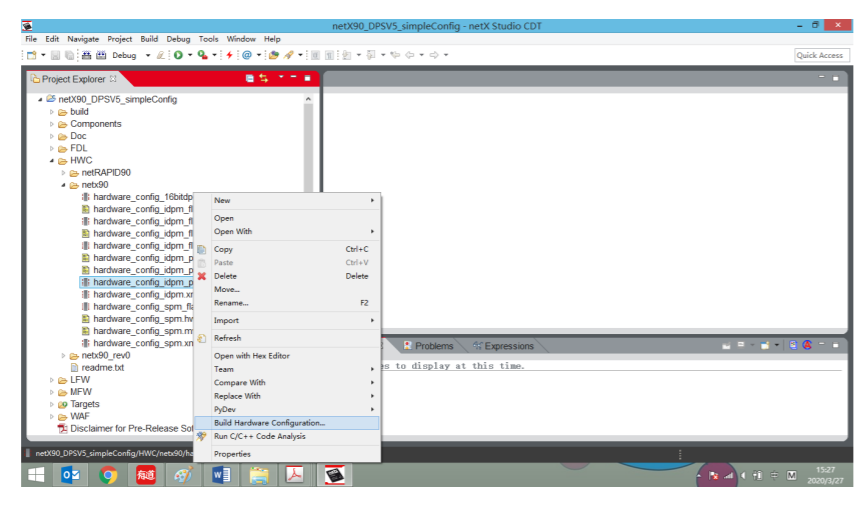
Task: Expand the netx90_rev0 folder
Action: [64, 356]
